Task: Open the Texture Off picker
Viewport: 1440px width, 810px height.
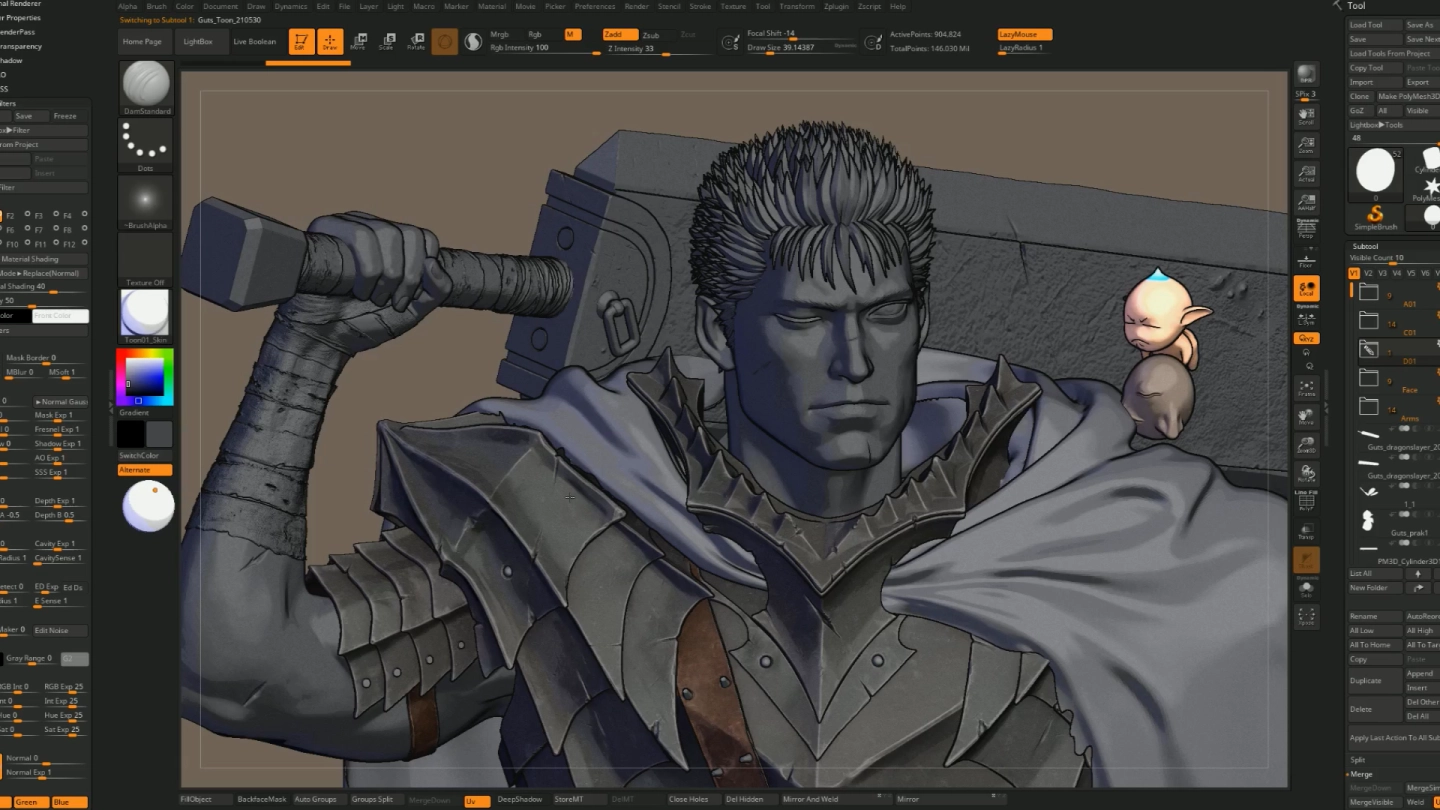Action: tap(147, 261)
